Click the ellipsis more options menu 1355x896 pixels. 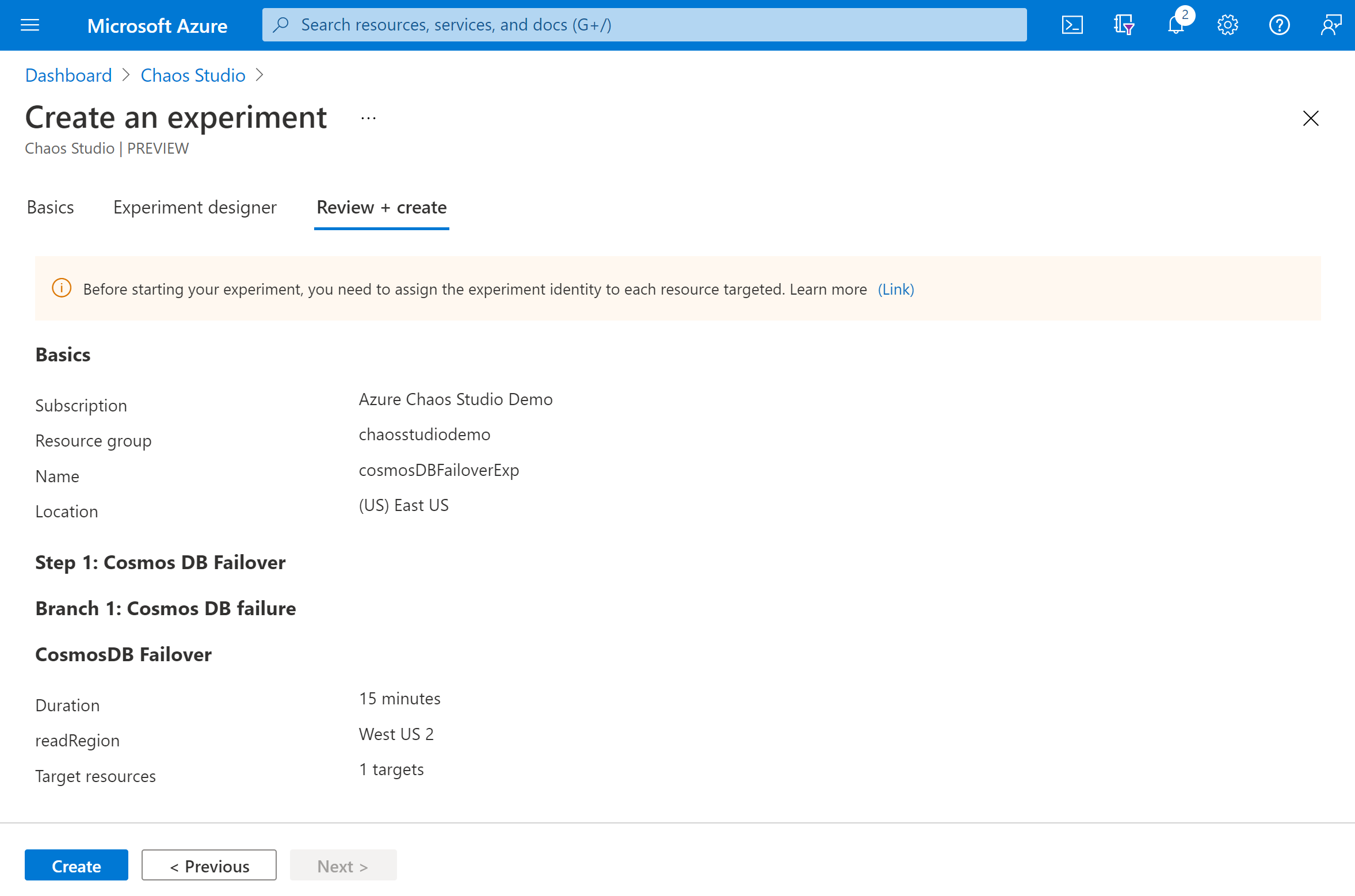pyautogui.click(x=368, y=117)
